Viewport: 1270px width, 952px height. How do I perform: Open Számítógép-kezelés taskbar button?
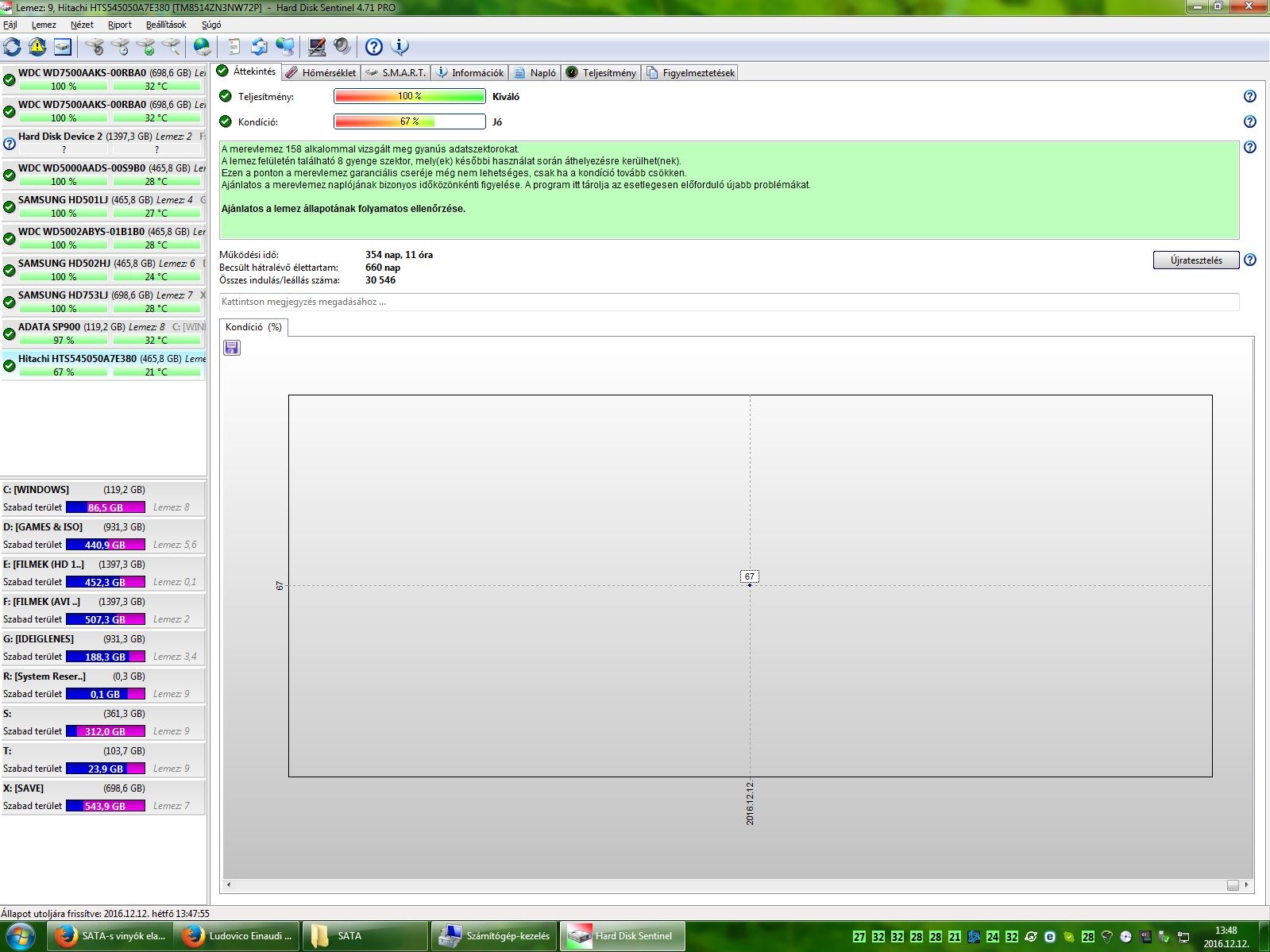click(x=494, y=936)
